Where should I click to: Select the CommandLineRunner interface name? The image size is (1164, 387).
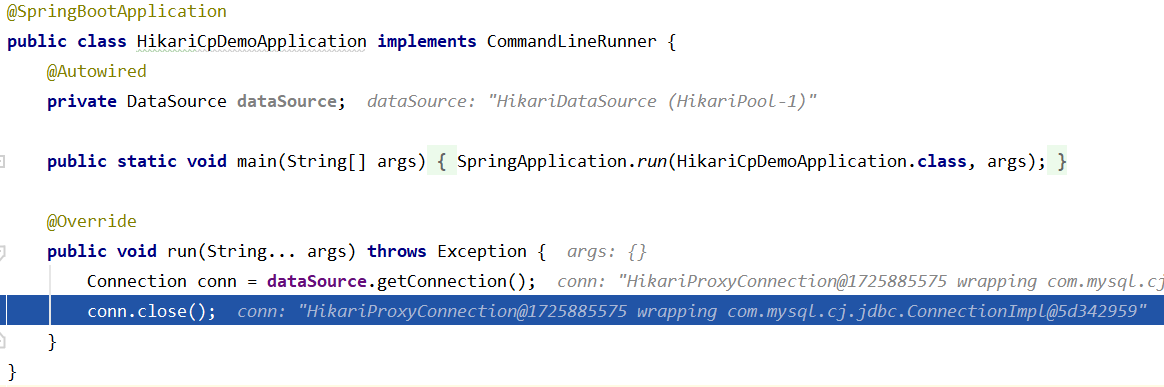click(572, 42)
